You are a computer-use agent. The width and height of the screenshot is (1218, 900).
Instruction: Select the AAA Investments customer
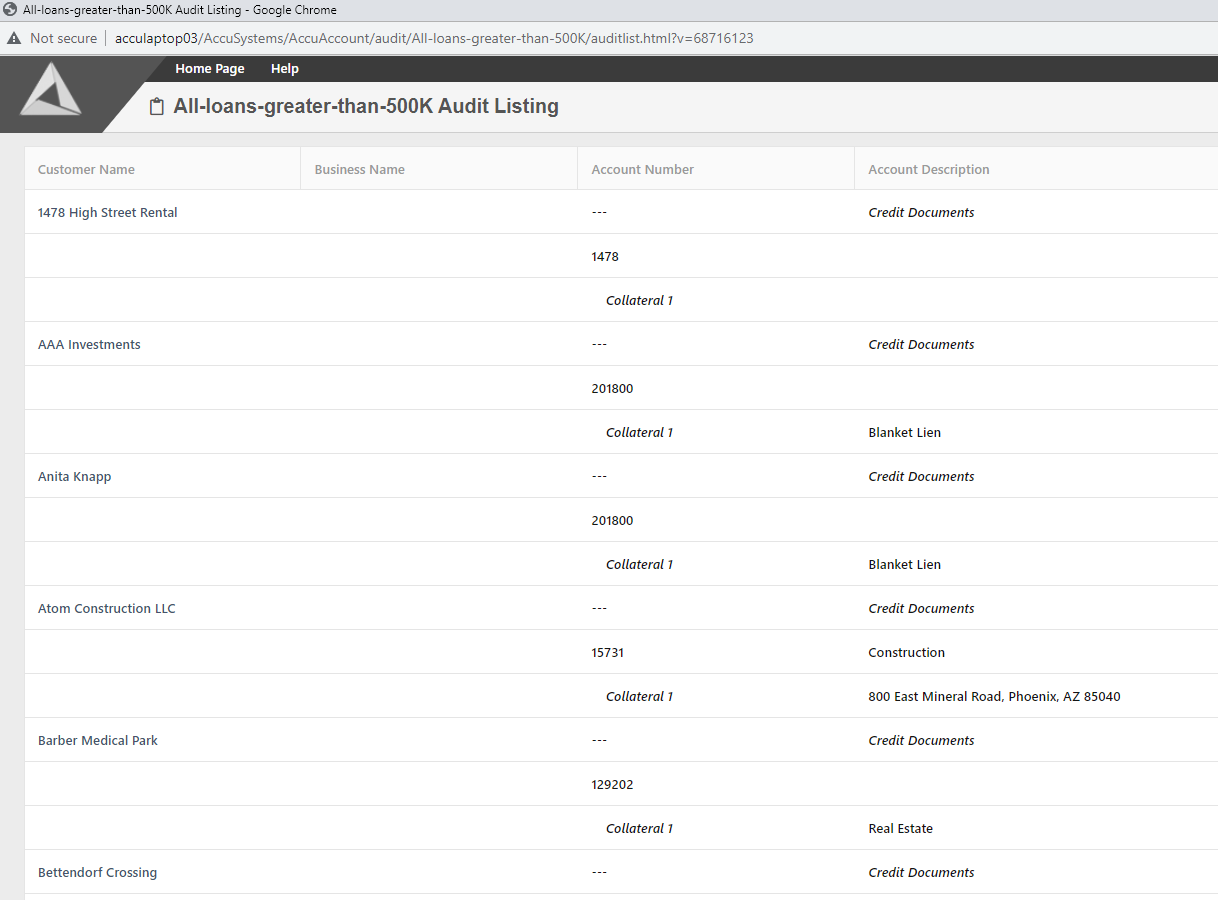click(89, 345)
